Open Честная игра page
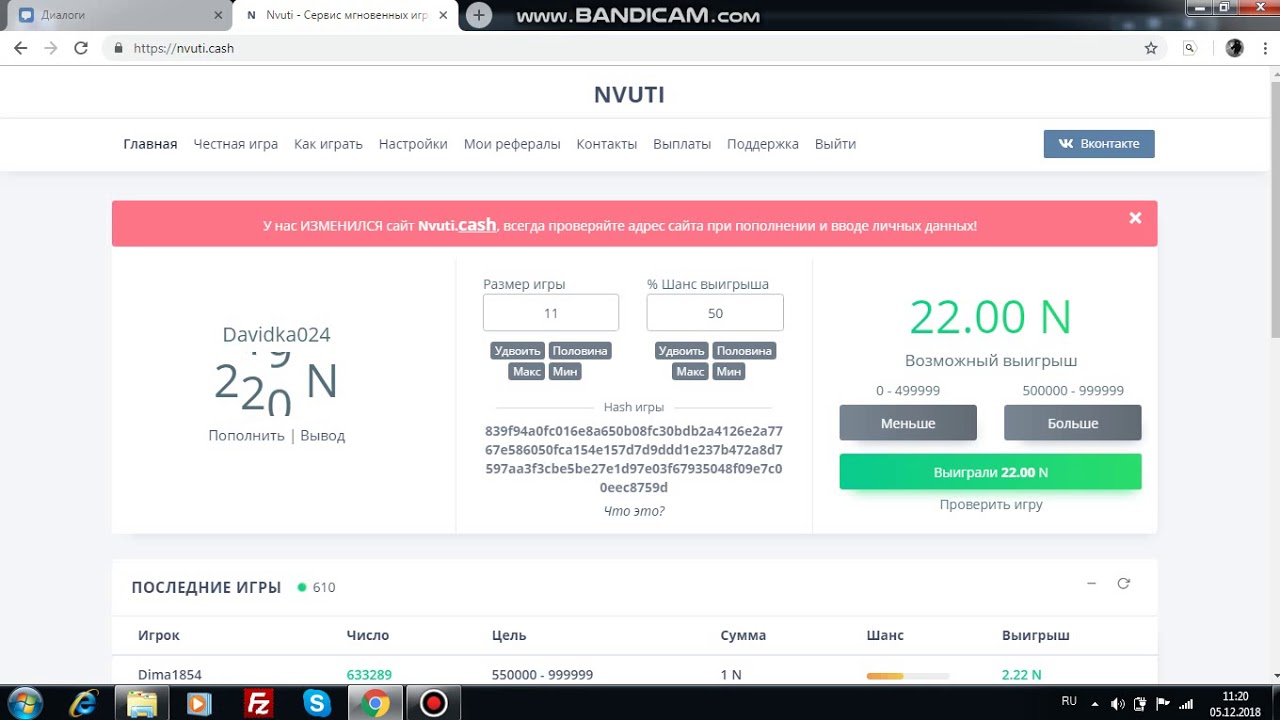 pos(236,144)
